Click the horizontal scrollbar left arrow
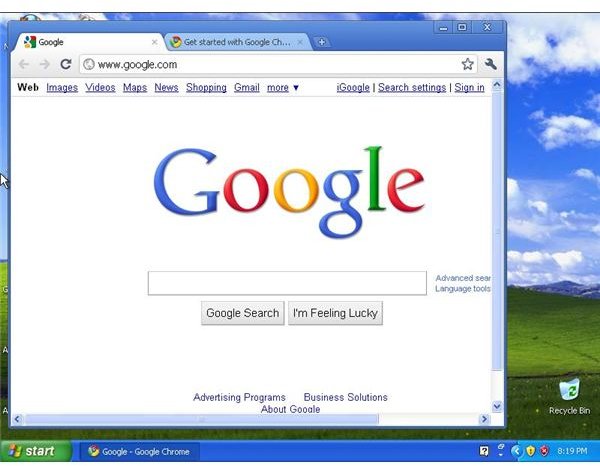Viewport: 600px width, 466px height. (x=17, y=419)
